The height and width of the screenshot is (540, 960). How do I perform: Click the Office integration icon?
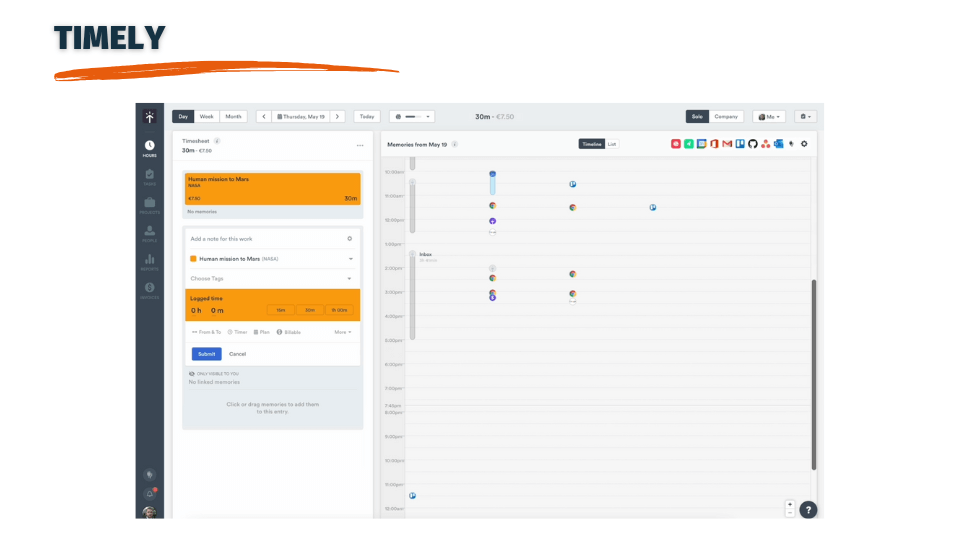click(x=714, y=144)
